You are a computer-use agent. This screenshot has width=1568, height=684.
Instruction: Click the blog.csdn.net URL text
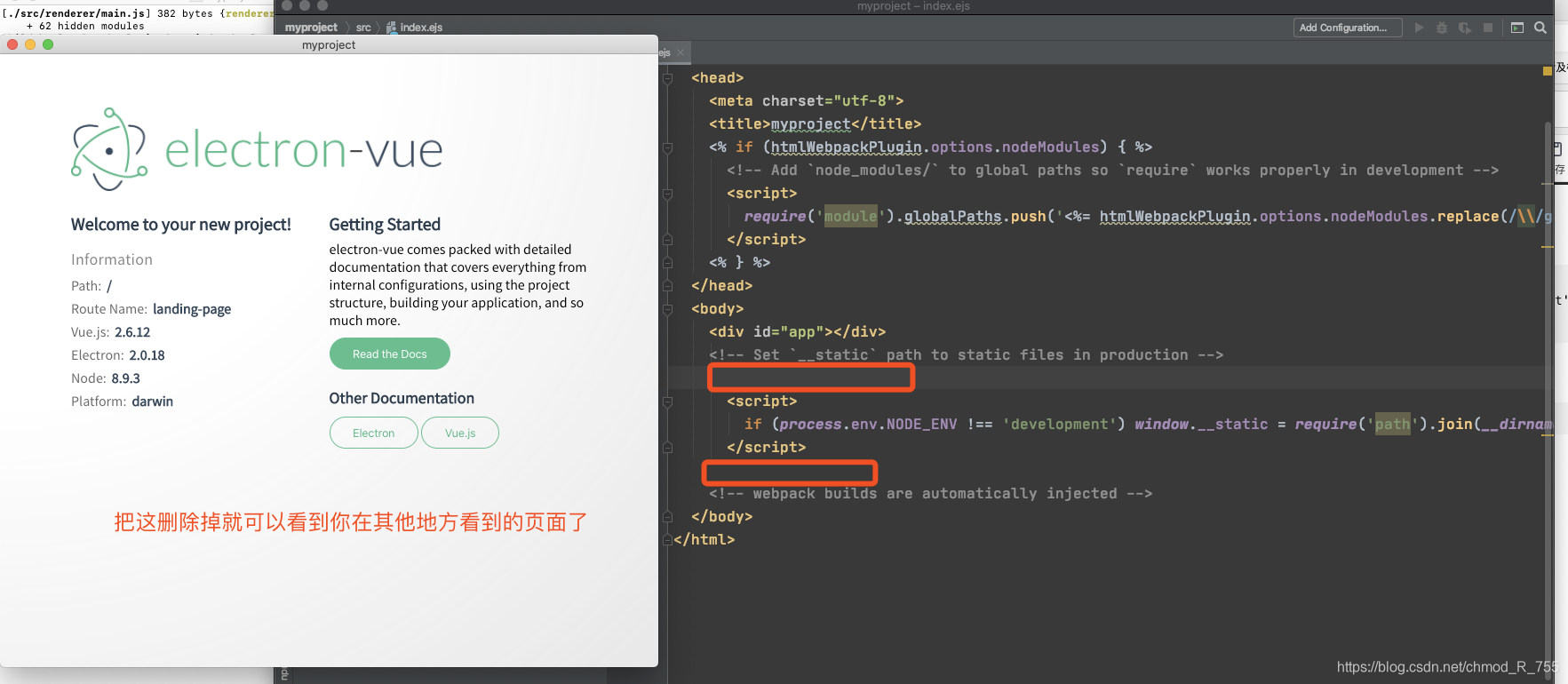pyautogui.click(x=1447, y=667)
